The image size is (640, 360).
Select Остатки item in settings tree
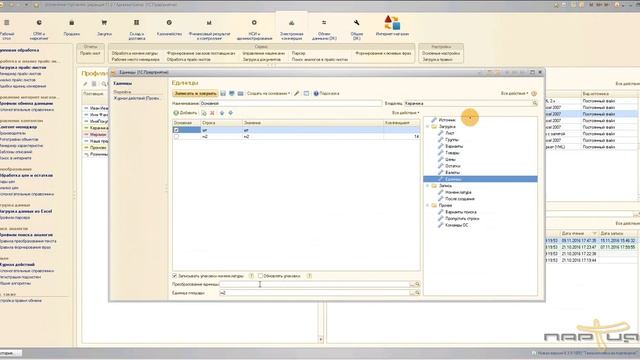(453, 166)
